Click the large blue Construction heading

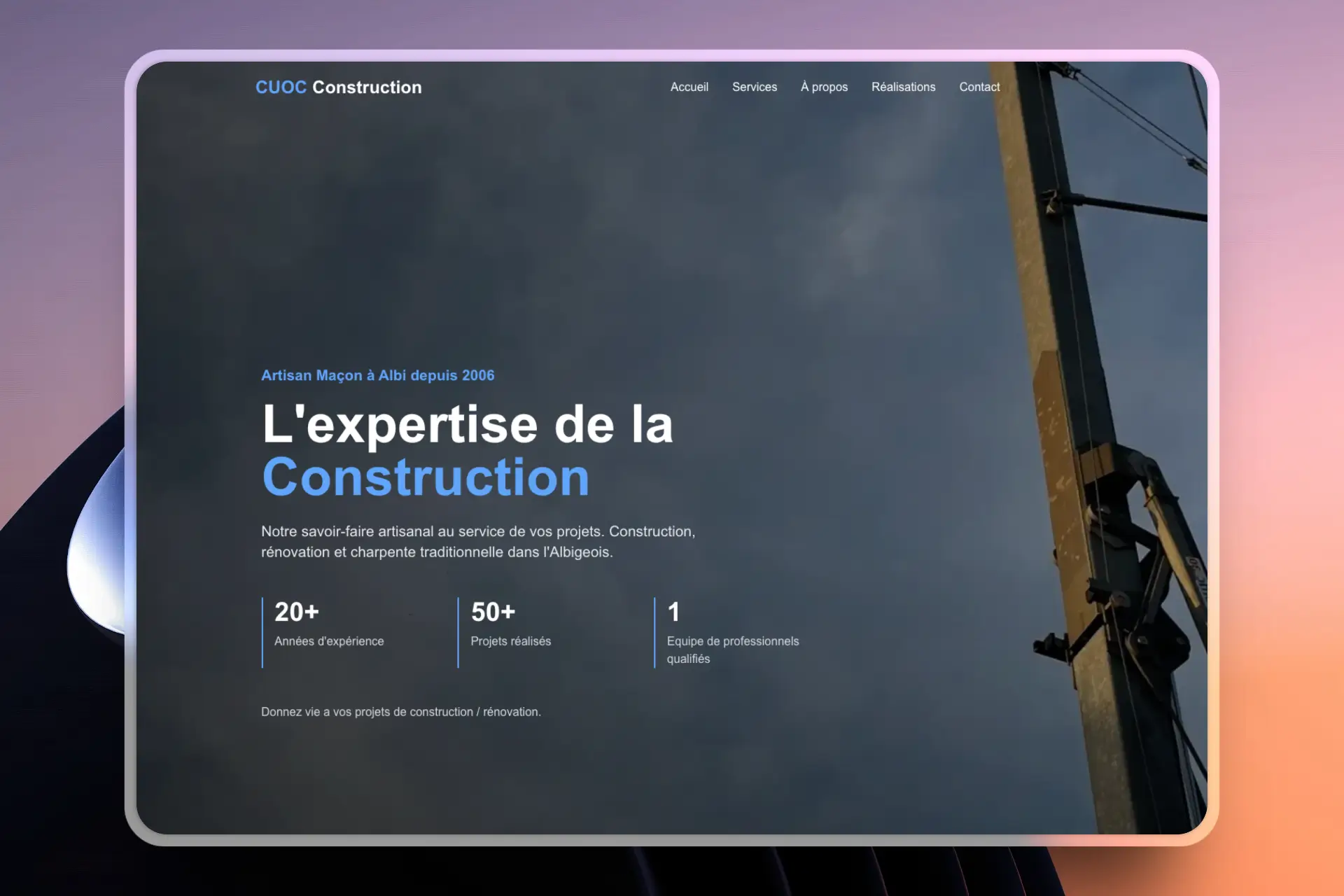point(426,477)
